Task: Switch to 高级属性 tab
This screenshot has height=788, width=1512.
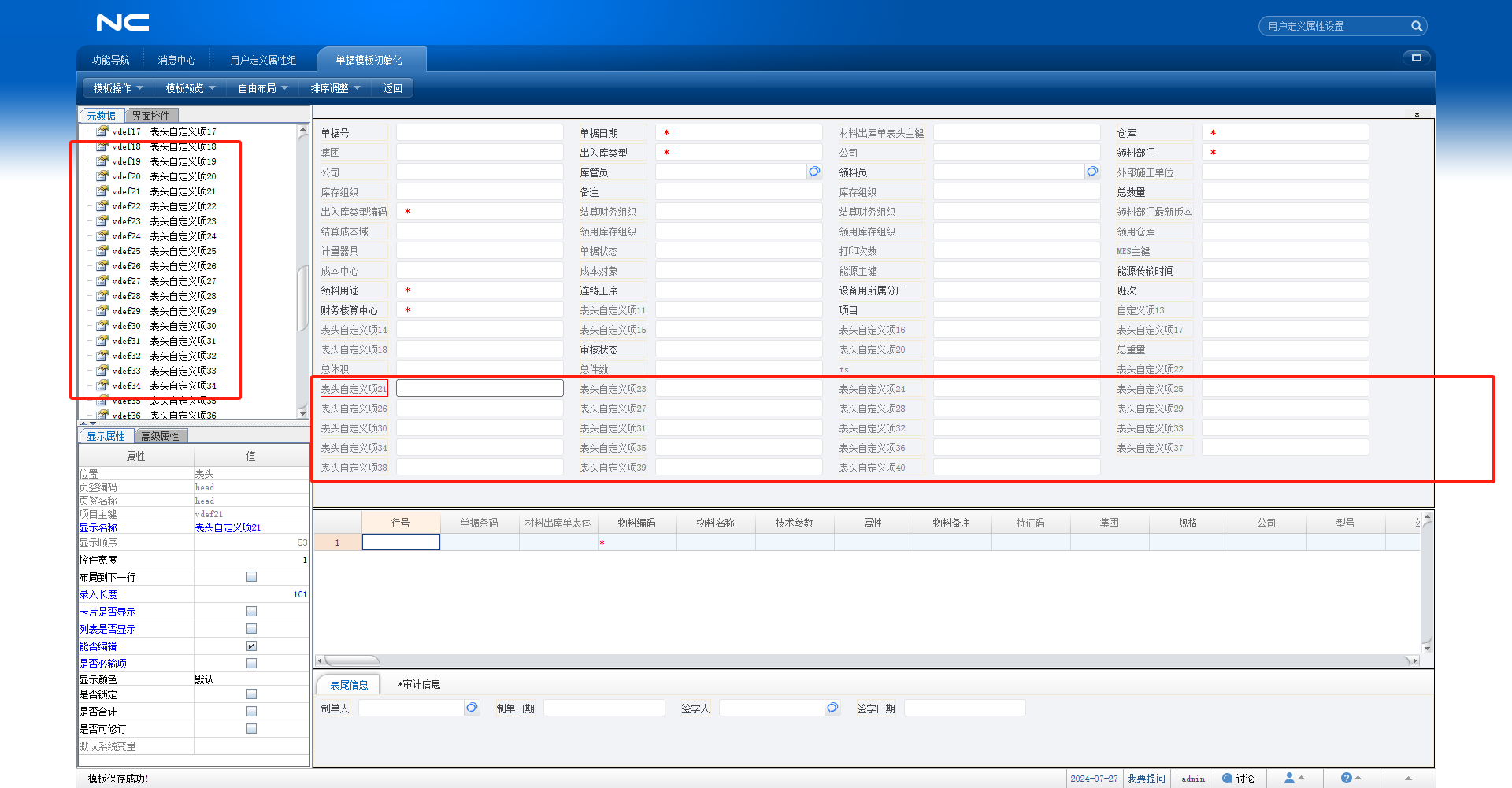Action: pyautogui.click(x=160, y=436)
